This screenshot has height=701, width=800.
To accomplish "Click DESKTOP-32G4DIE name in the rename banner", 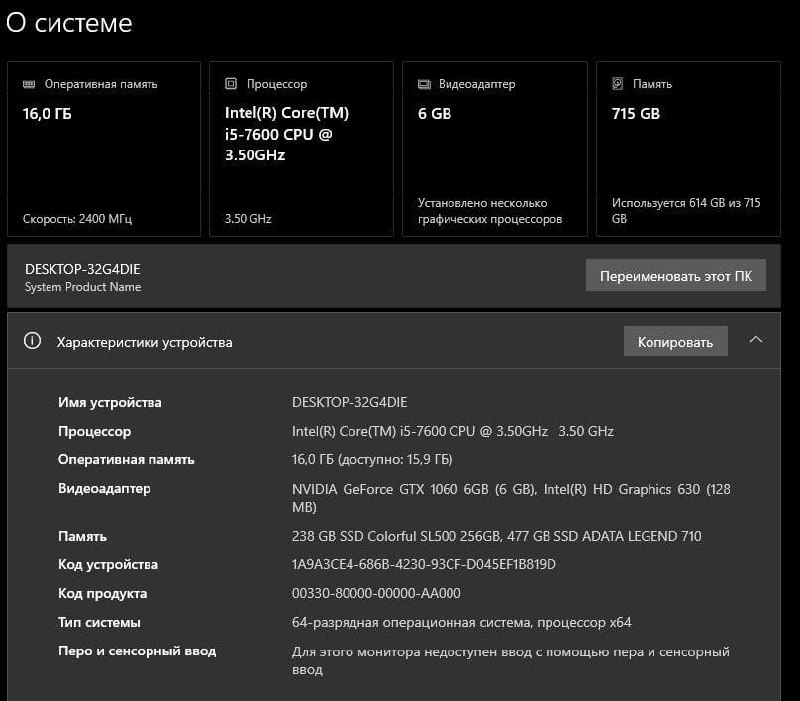I will 83,269.
